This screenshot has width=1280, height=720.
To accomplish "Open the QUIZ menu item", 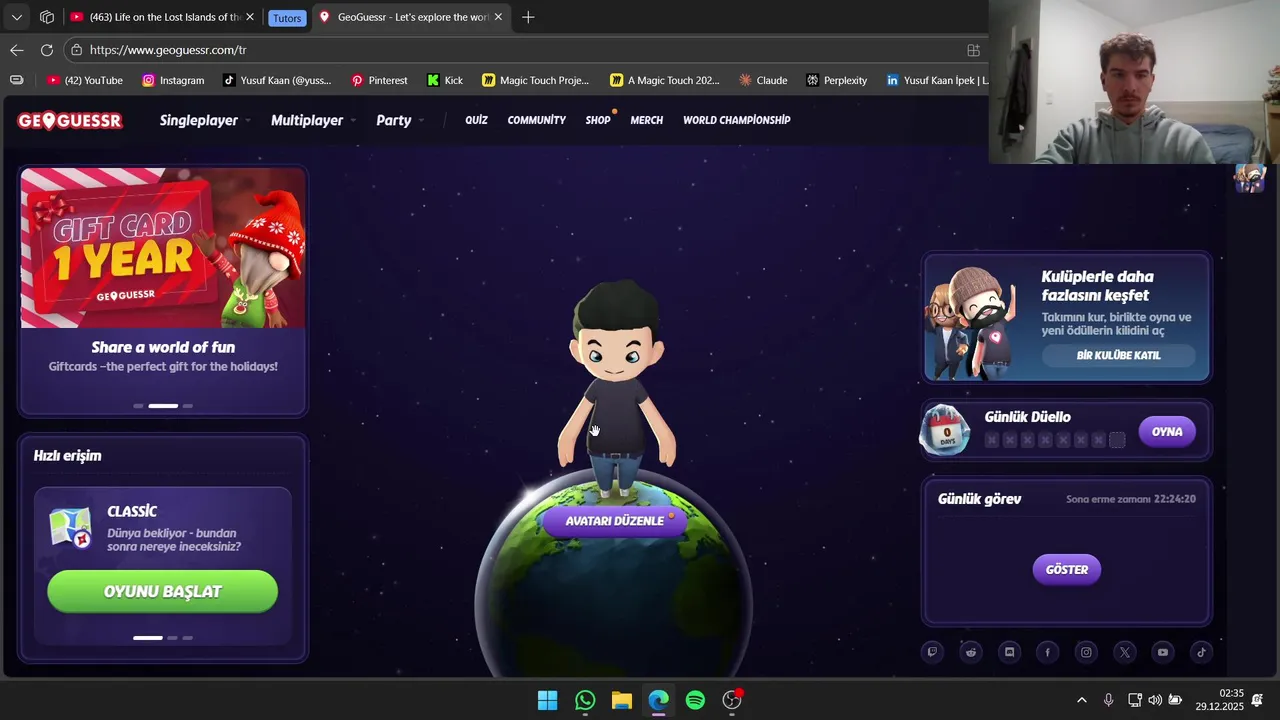I will pyautogui.click(x=476, y=120).
